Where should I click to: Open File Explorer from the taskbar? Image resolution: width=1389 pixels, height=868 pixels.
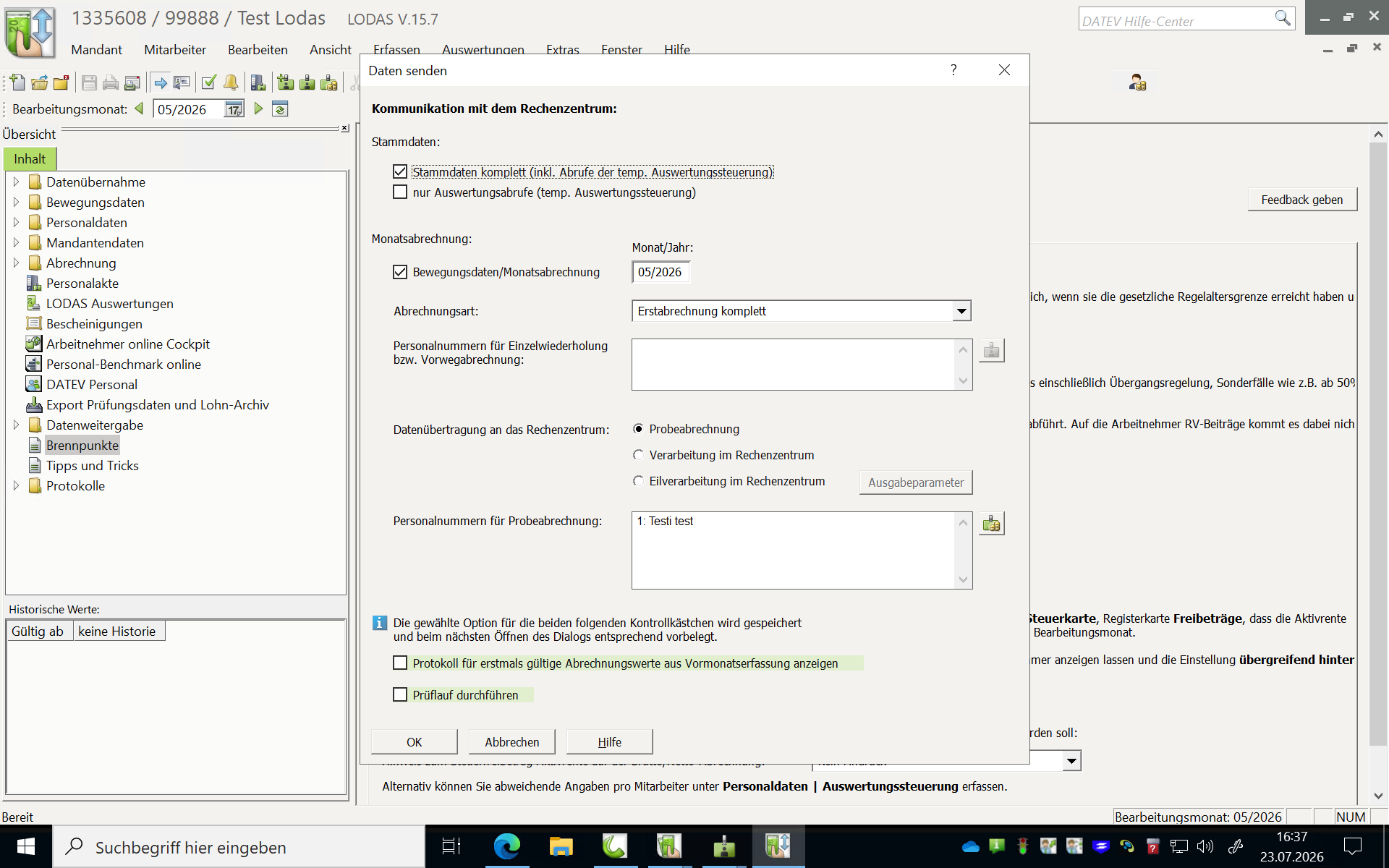pos(561,846)
